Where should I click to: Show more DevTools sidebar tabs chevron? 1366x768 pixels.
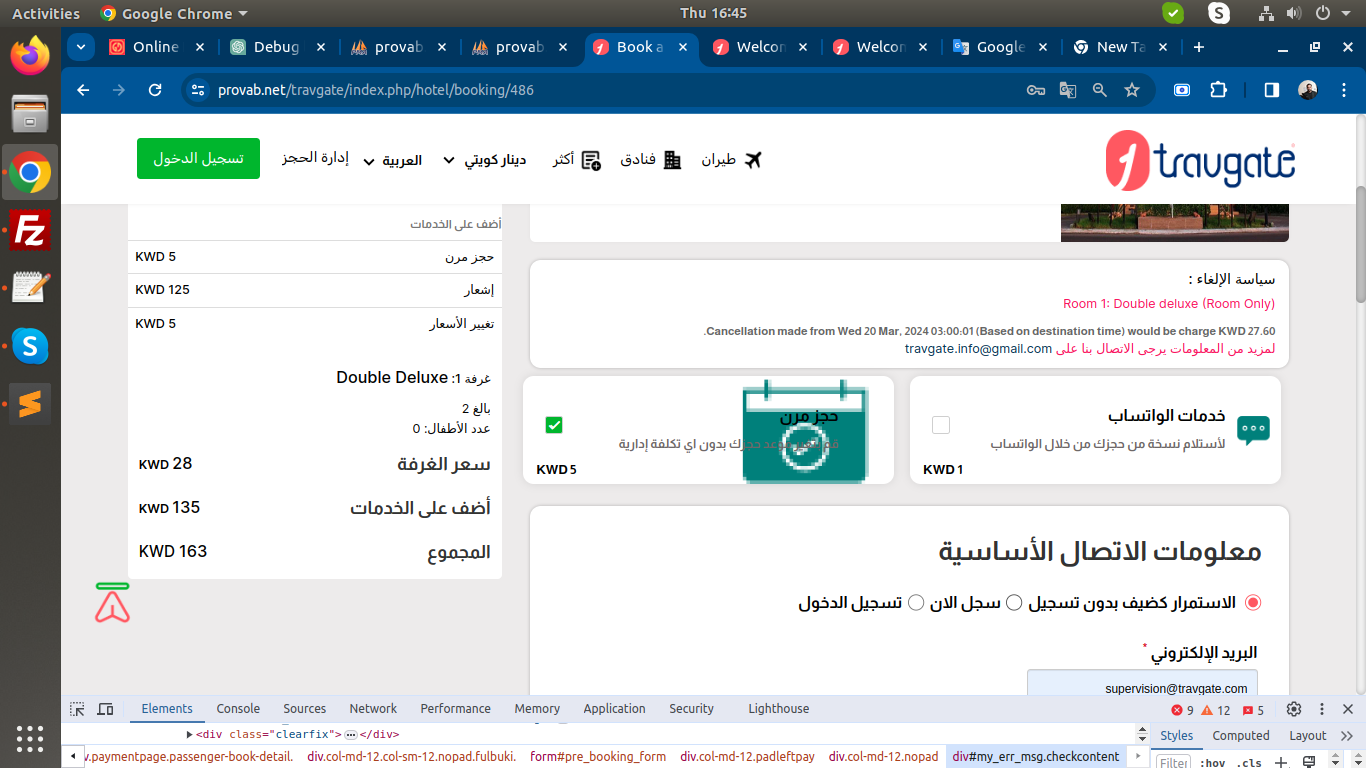point(1347,735)
